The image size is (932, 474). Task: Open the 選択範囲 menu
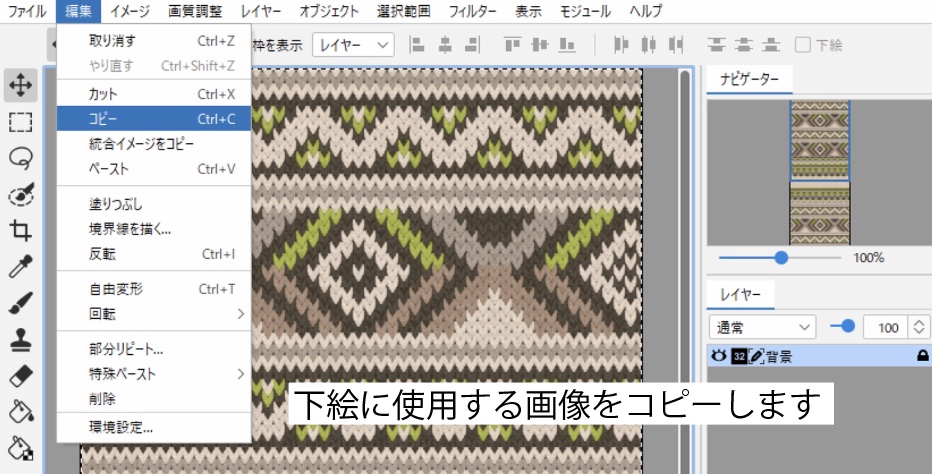[404, 11]
